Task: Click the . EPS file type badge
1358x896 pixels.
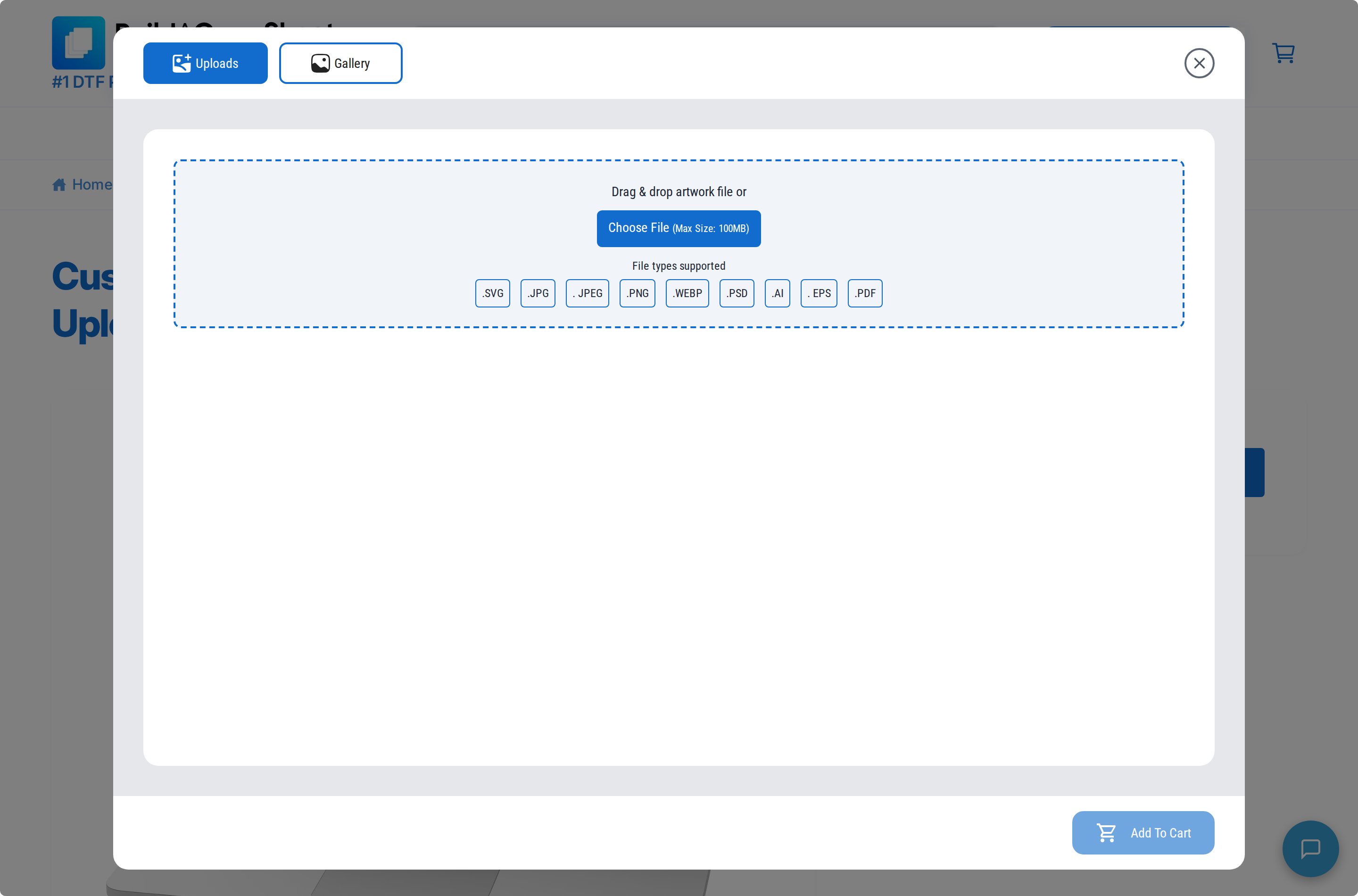Action: tap(819, 293)
